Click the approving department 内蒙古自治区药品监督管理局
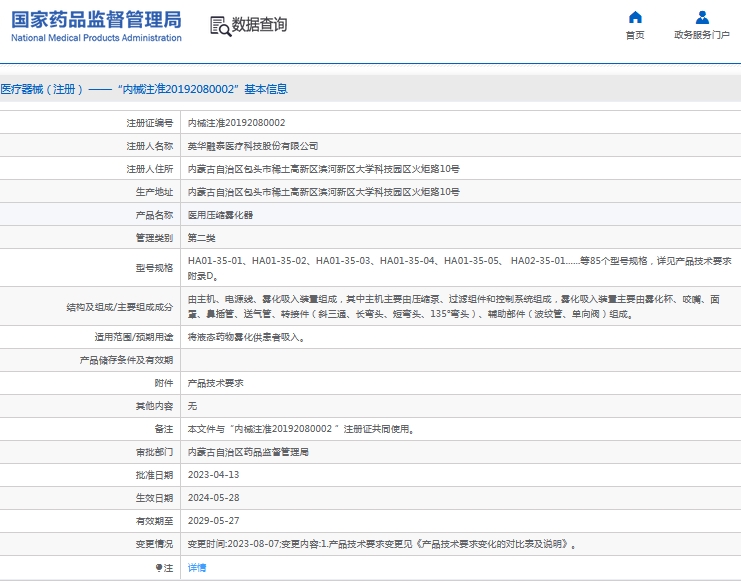 point(248,452)
